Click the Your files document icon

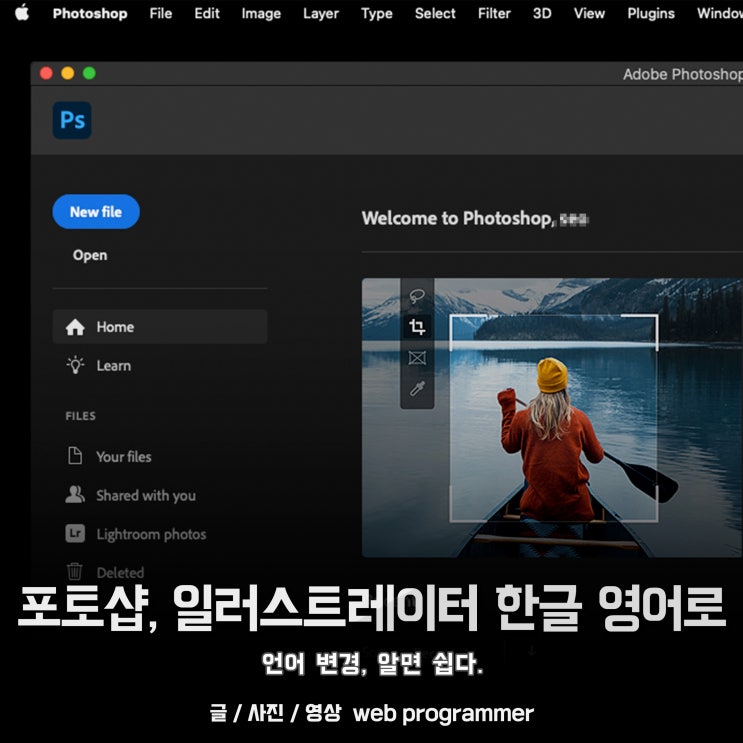point(75,456)
